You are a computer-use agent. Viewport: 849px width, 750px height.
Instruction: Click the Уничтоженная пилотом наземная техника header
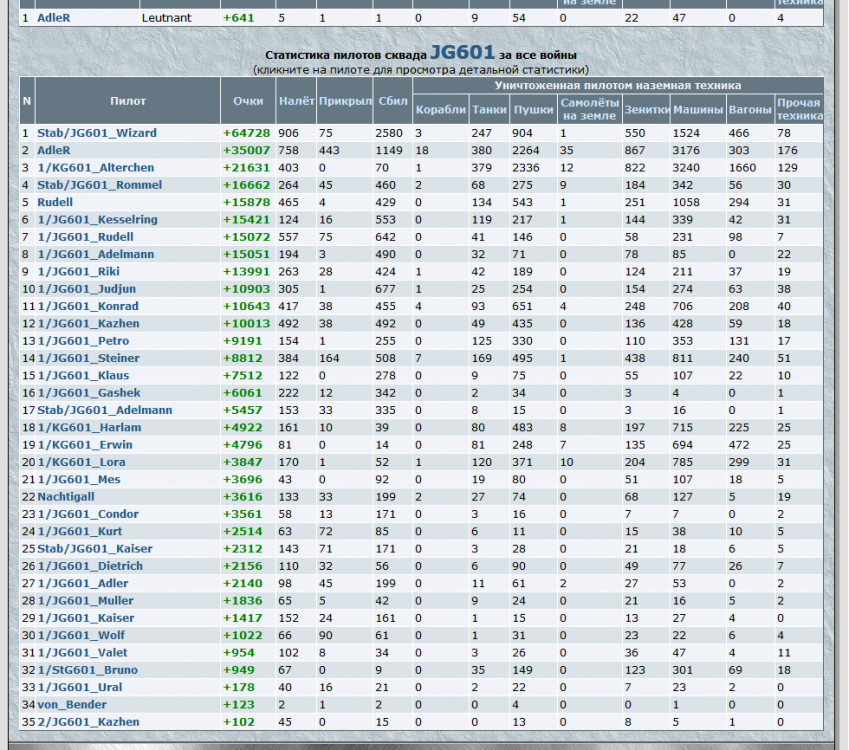click(x=618, y=86)
